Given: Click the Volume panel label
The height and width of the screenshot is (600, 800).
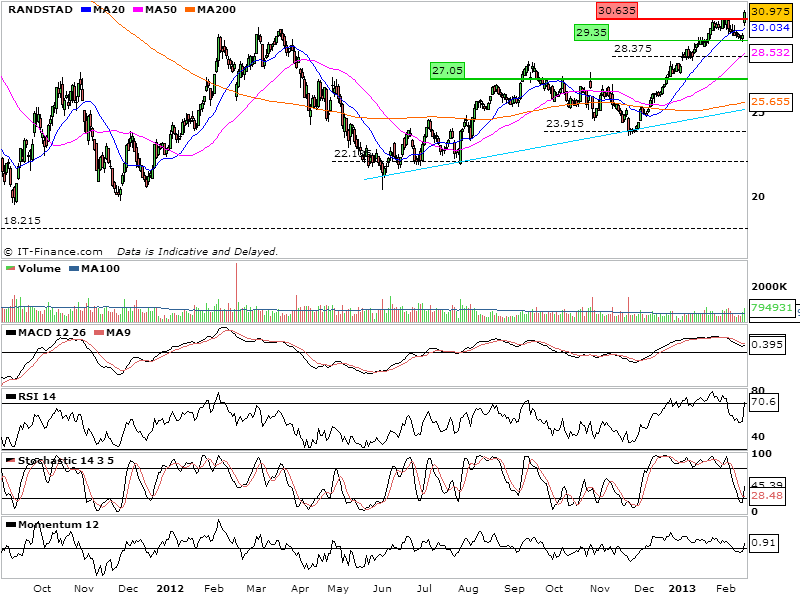Looking at the screenshot, I should [x=39, y=269].
